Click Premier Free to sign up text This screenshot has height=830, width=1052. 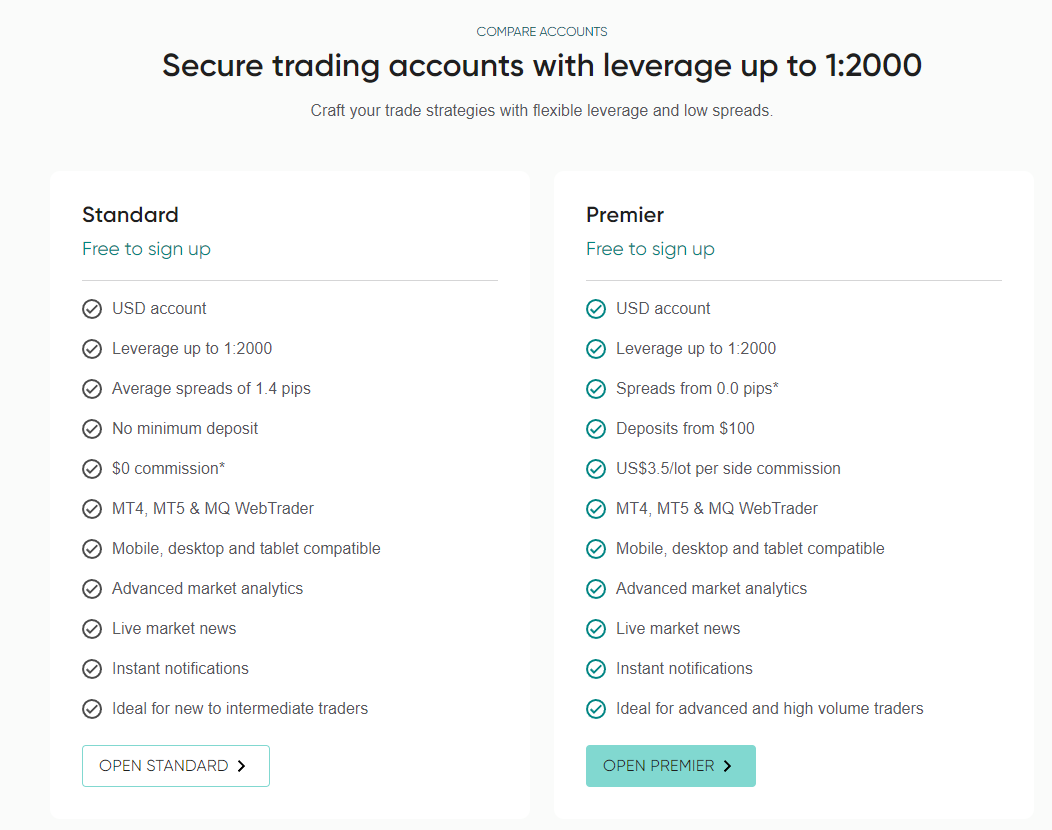pyautogui.click(x=650, y=249)
